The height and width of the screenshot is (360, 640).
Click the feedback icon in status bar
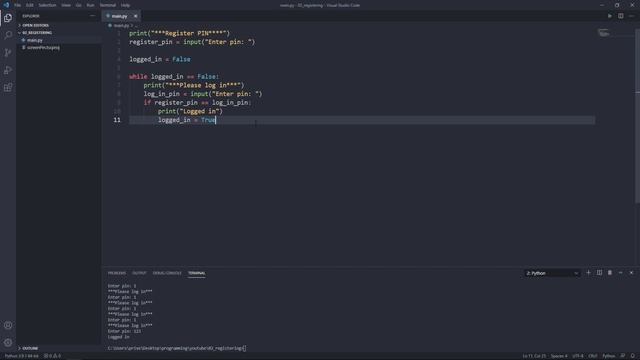(x=623, y=356)
